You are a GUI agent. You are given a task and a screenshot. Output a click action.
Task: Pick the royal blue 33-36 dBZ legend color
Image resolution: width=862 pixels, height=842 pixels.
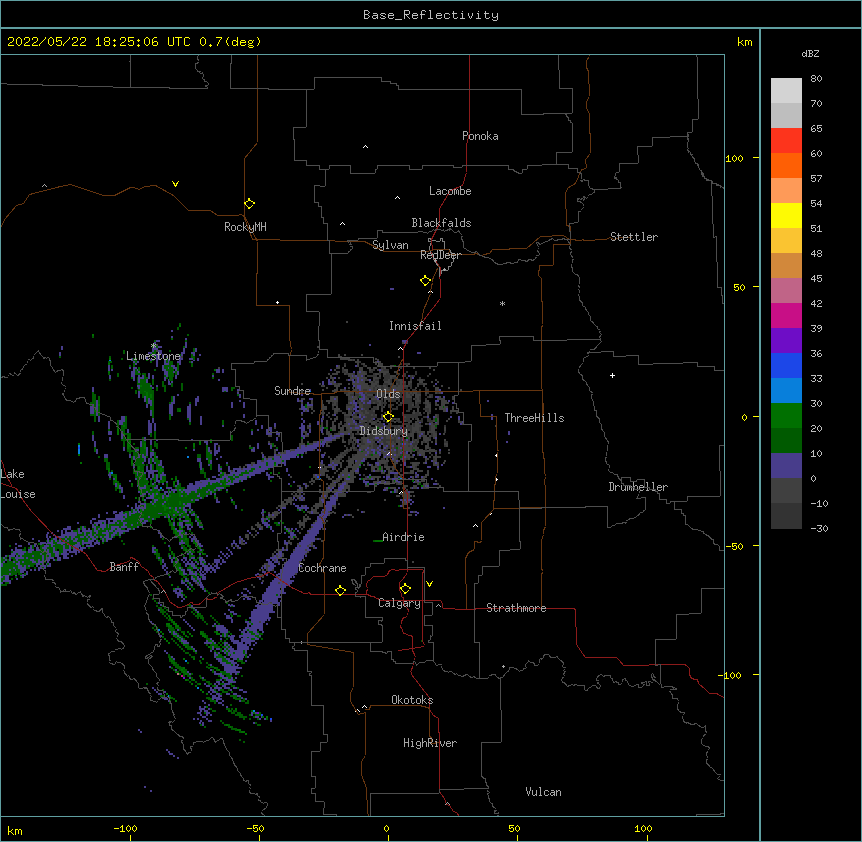tap(786, 365)
